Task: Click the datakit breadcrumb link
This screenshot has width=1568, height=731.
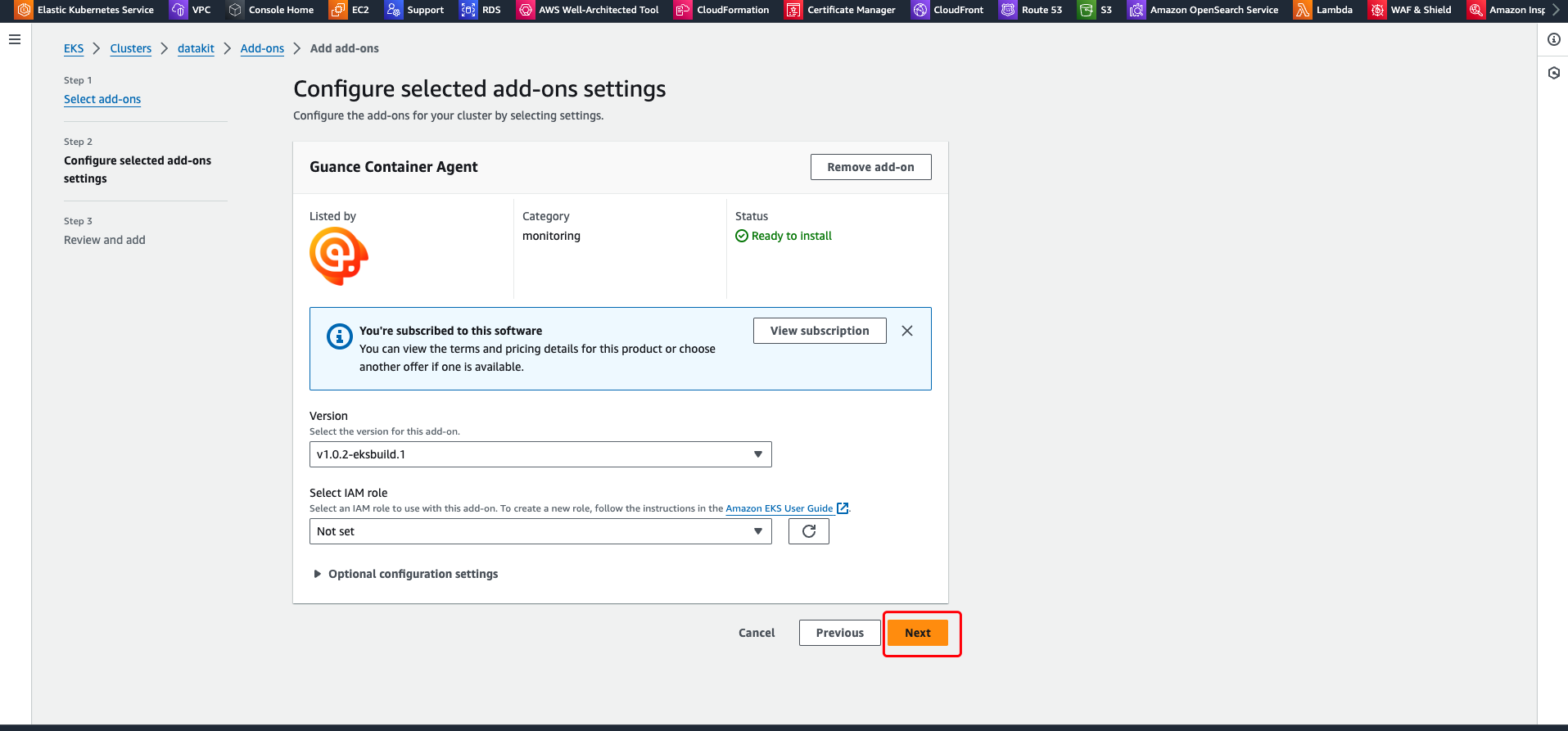Action: click(x=196, y=48)
